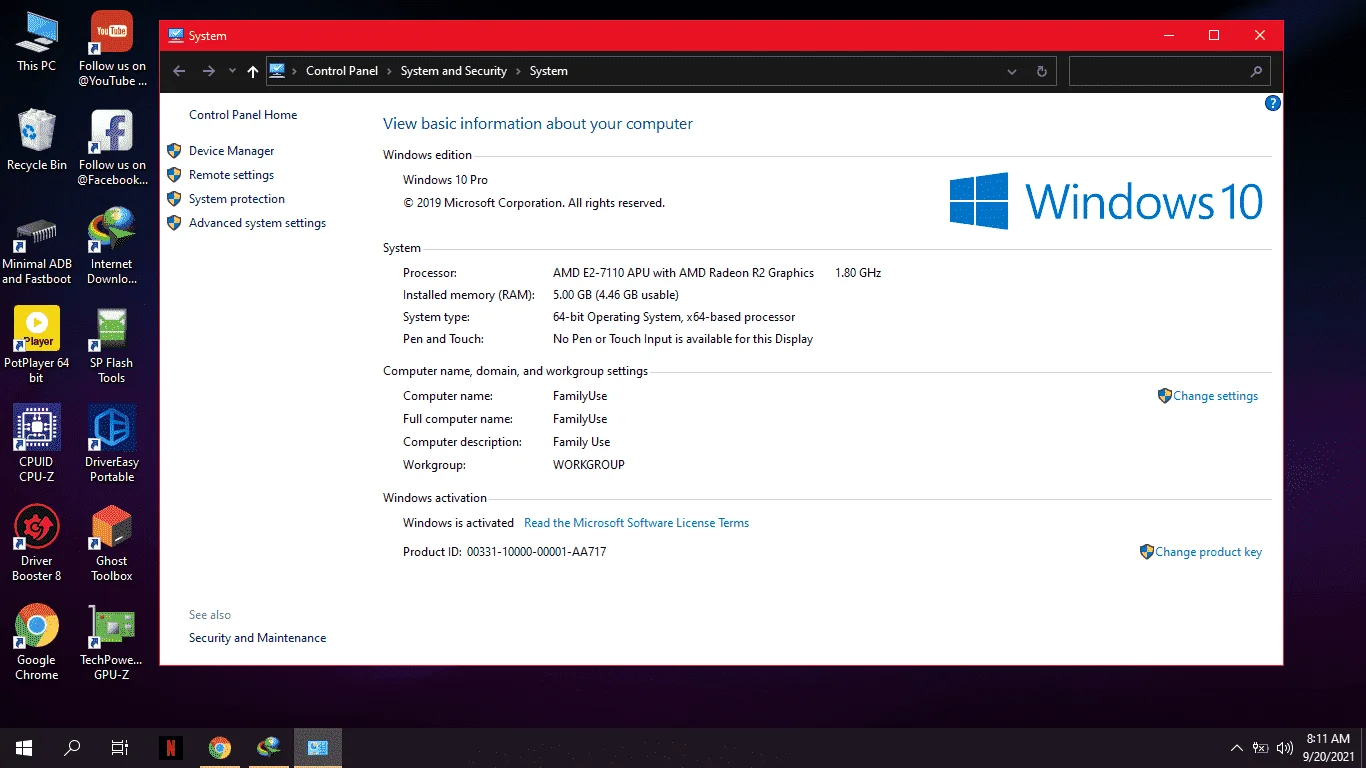Open Internet Download Manager taskbar icon
Viewport: 1366px width, 768px height.
pyautogui.click(x=269, y=747)
